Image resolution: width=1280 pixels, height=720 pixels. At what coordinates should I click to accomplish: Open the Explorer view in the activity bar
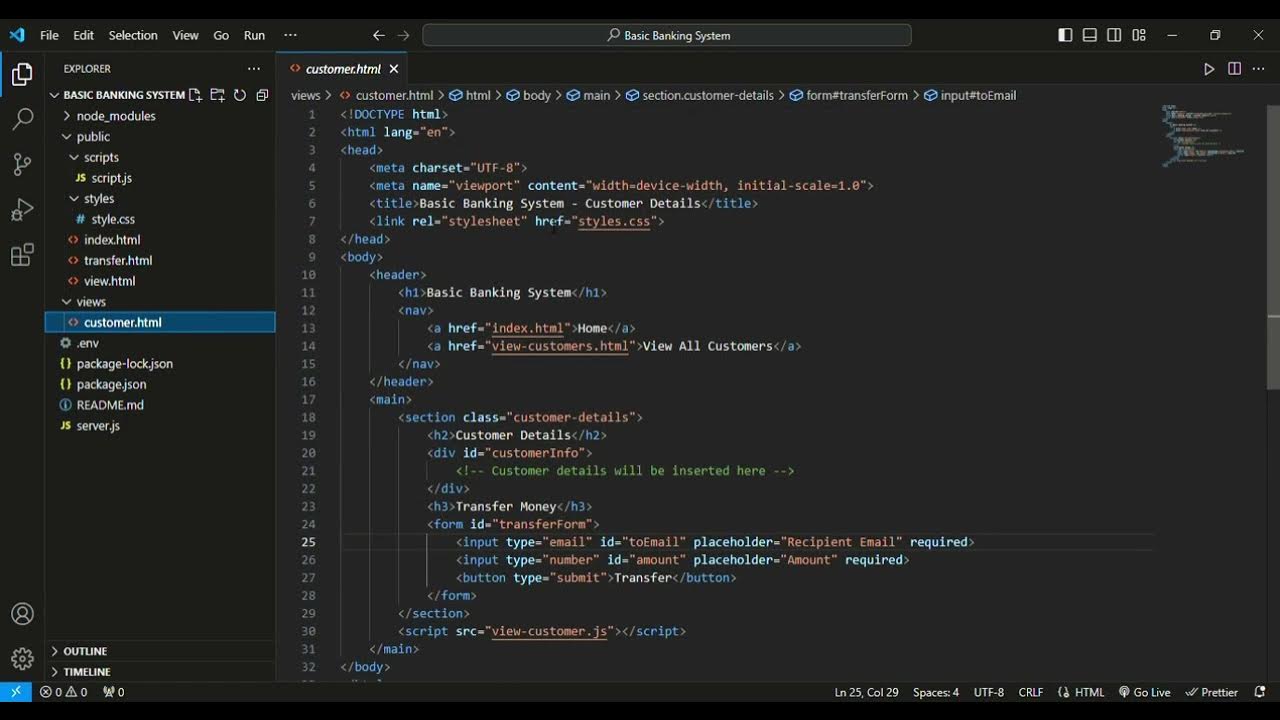tap(22, 75)
